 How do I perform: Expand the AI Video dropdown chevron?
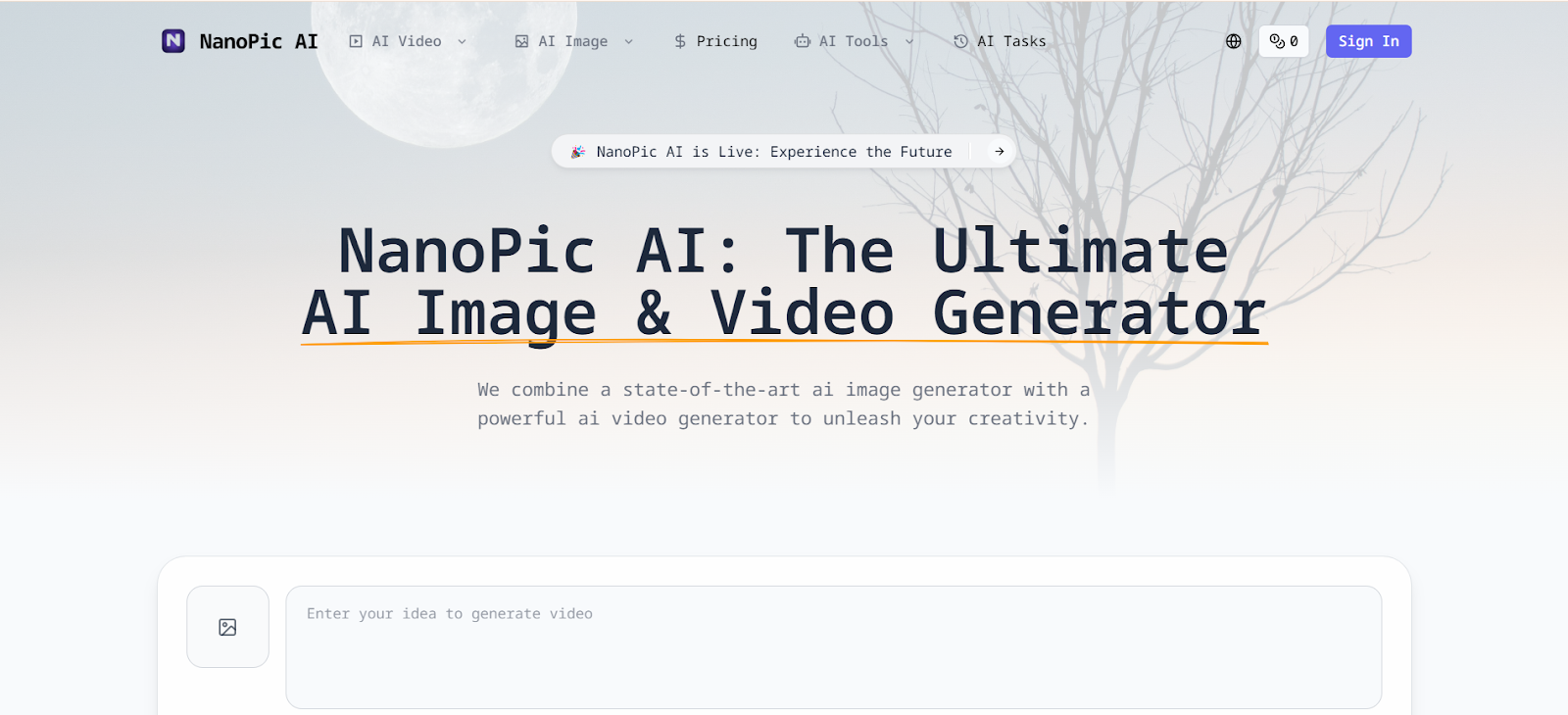(462, 42)
